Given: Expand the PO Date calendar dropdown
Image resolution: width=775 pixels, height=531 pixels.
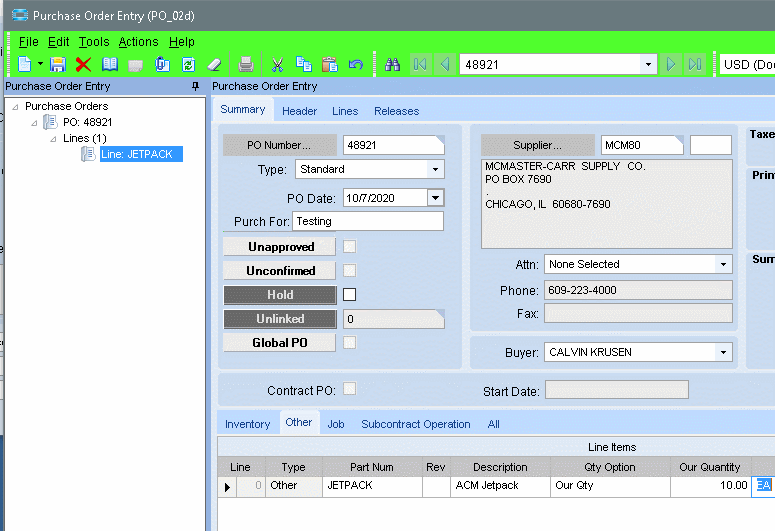Looking at the screenshot, I should tap(434, 198).
